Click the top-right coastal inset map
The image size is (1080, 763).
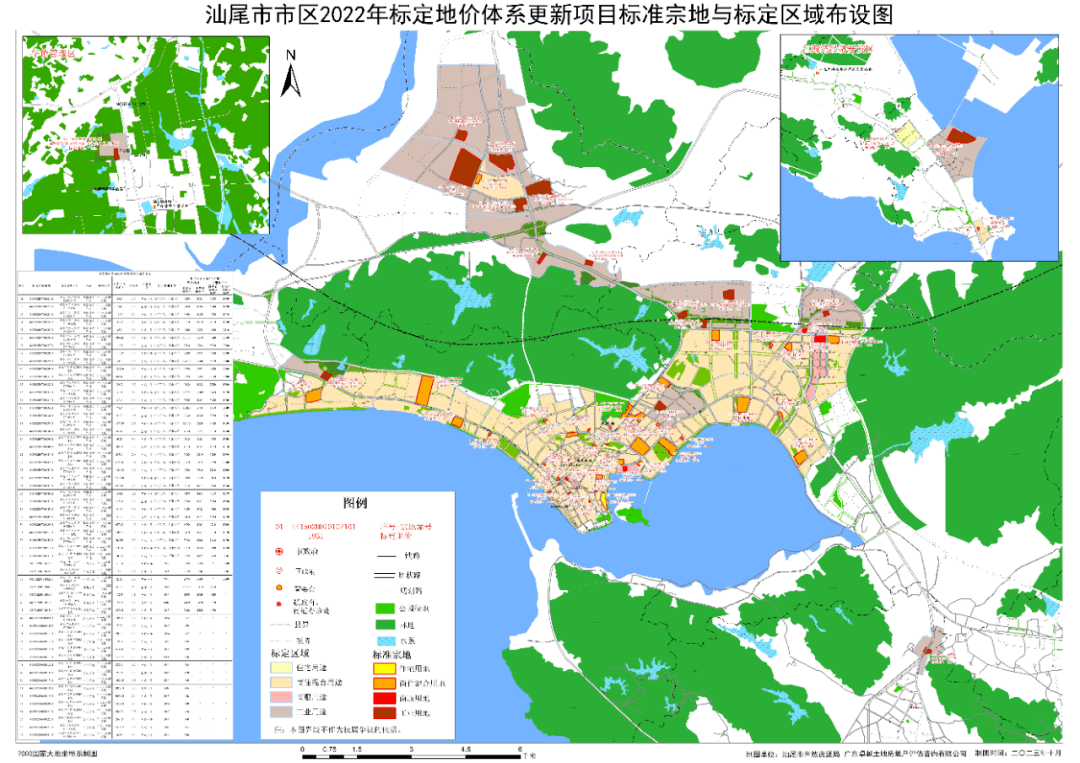click(x=920, y=147)
